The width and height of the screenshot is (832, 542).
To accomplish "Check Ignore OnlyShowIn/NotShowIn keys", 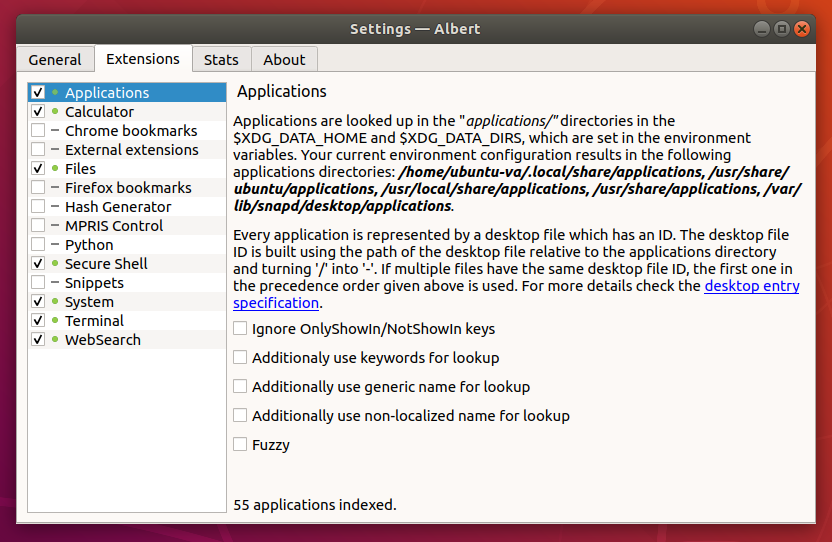I will click(x=240, y=328).
